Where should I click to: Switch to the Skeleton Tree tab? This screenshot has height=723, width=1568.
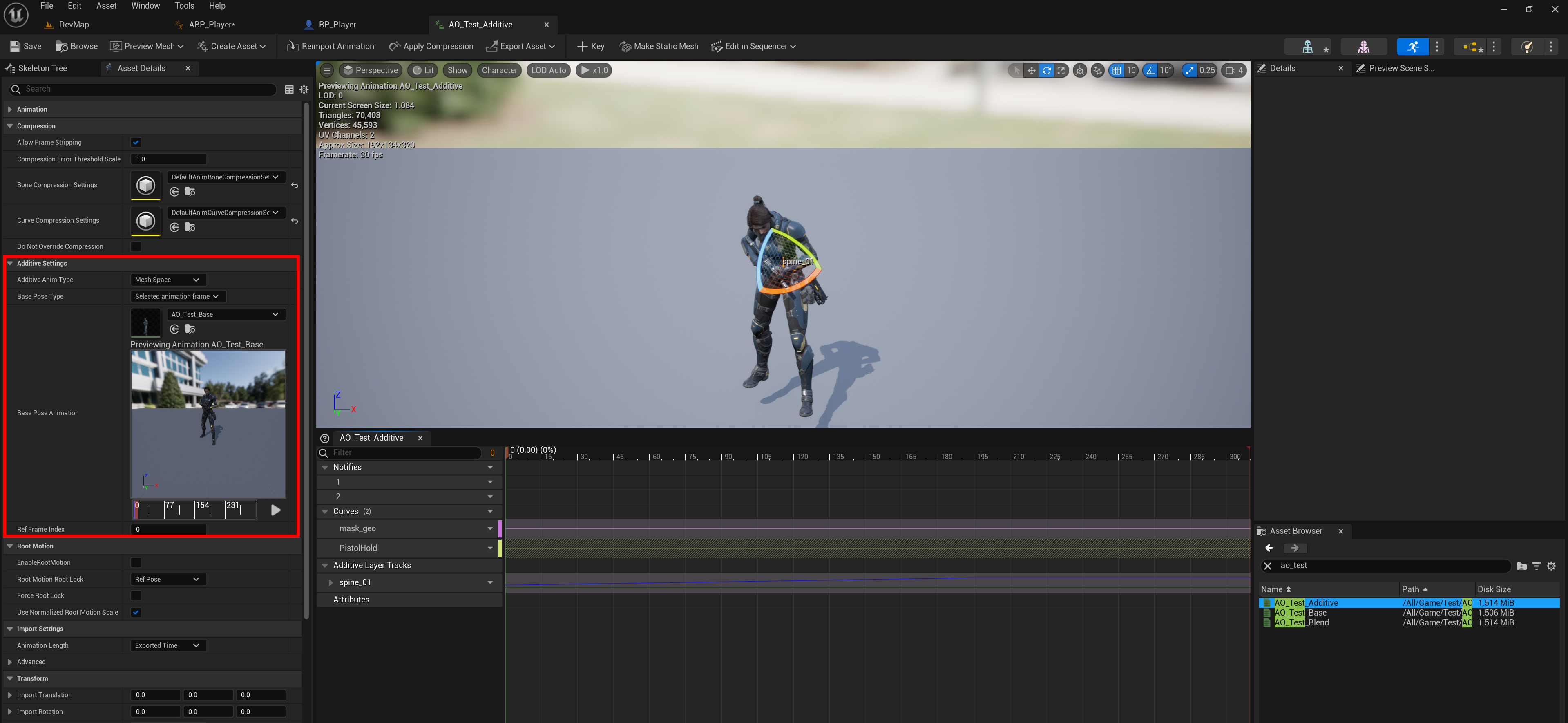[42, 69]
